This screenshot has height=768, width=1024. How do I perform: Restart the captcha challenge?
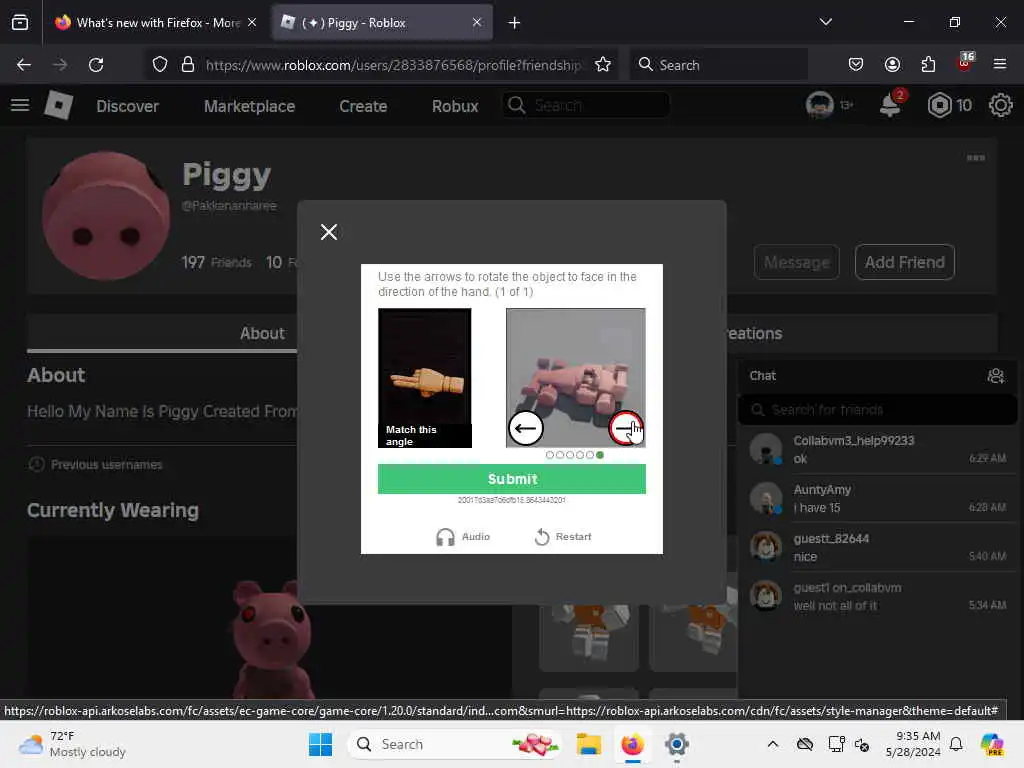(x=563, y=537)
